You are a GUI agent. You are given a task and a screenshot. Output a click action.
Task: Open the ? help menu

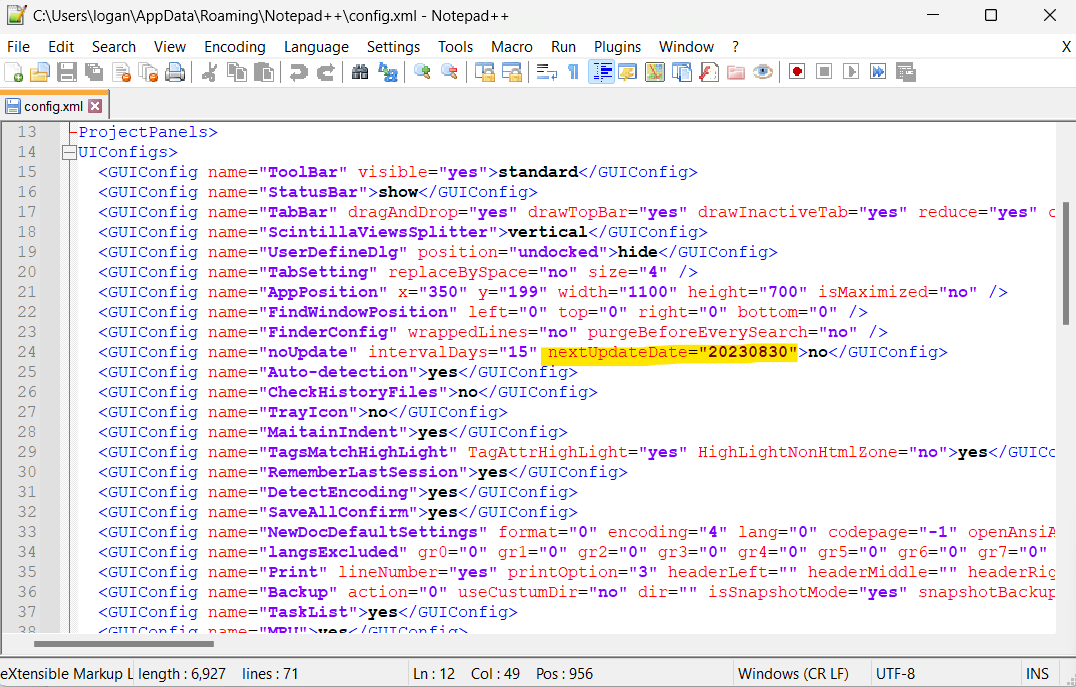[x=736, y=47]
